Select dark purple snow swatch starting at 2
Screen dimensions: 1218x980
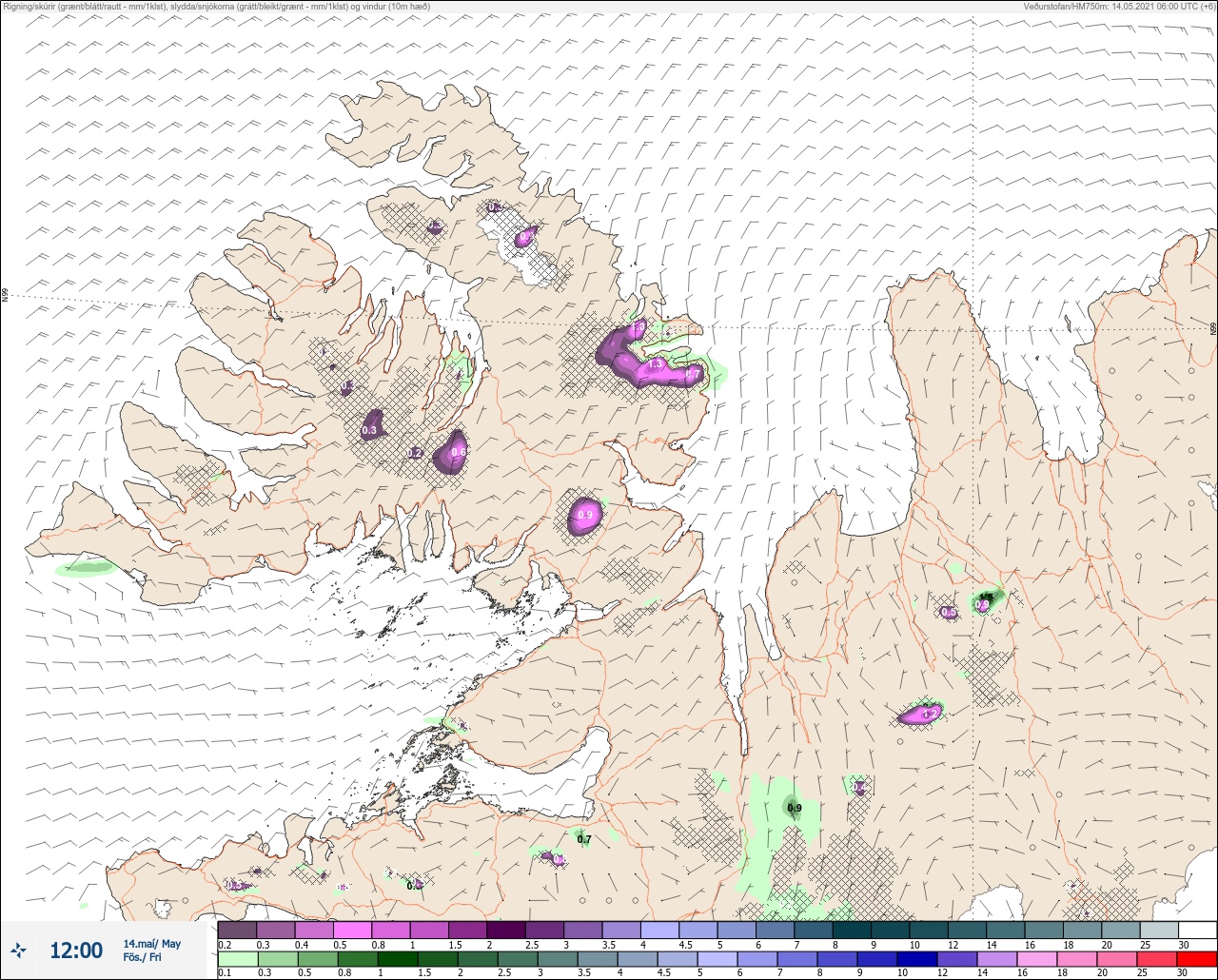(x=506, y=930)
